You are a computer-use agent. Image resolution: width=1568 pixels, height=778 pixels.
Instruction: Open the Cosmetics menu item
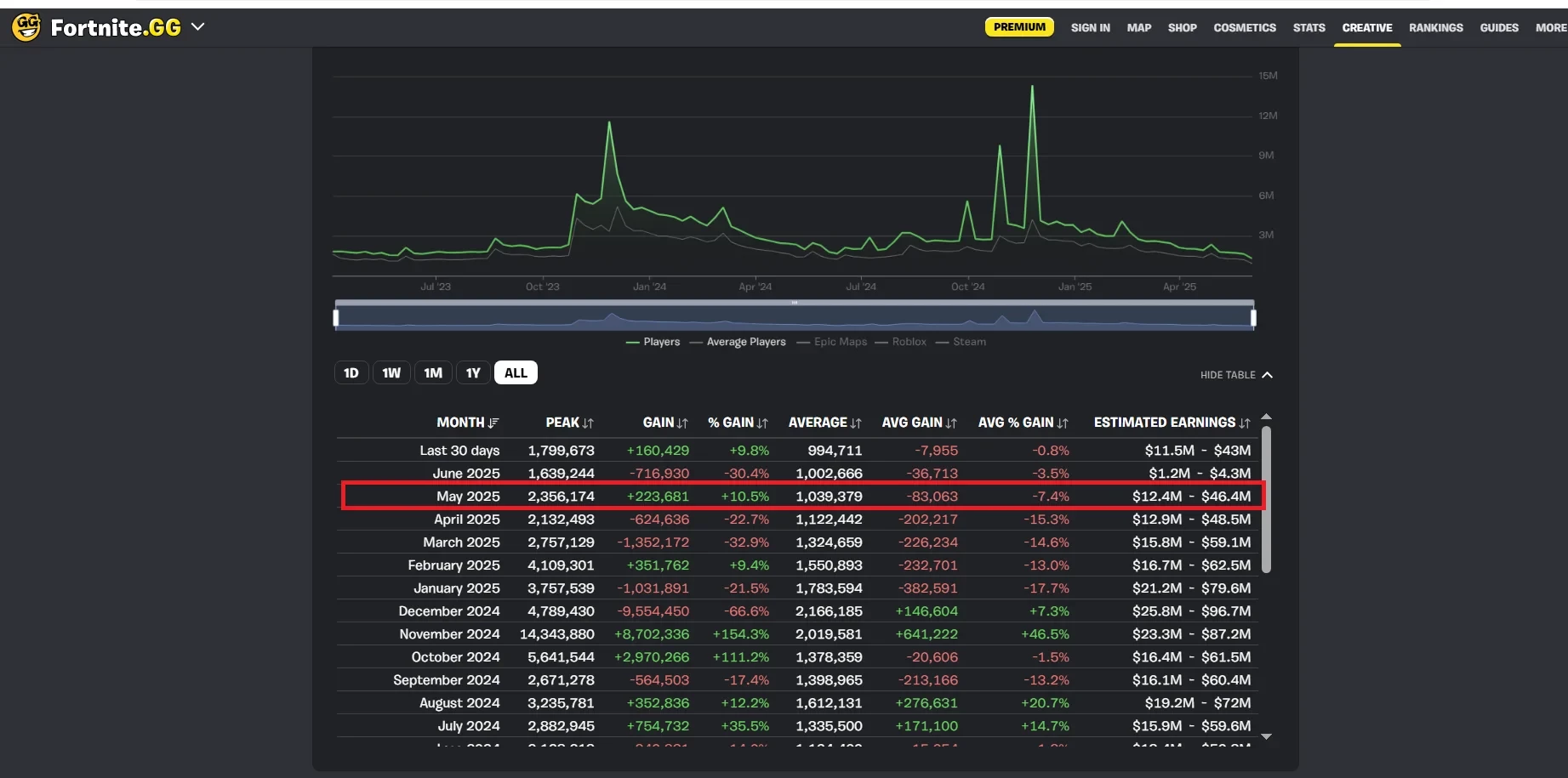[1244, 28]
